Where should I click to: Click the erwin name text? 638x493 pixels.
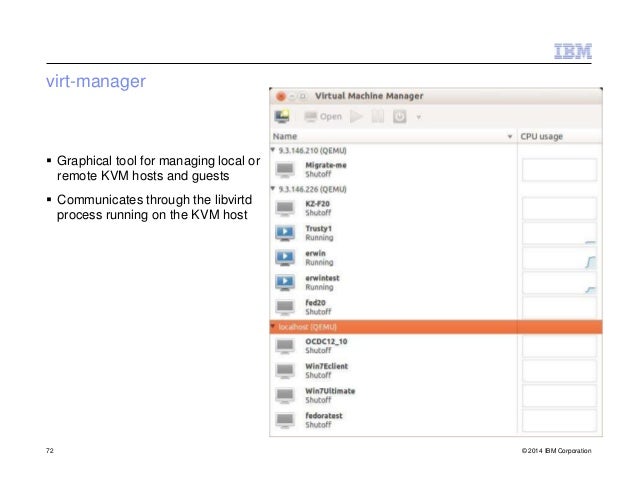pyautogui.click(x=315, y=253)
